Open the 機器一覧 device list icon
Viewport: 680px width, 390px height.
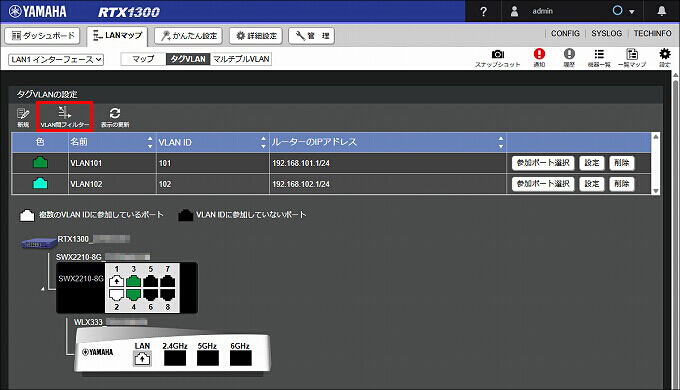[599, 58]
